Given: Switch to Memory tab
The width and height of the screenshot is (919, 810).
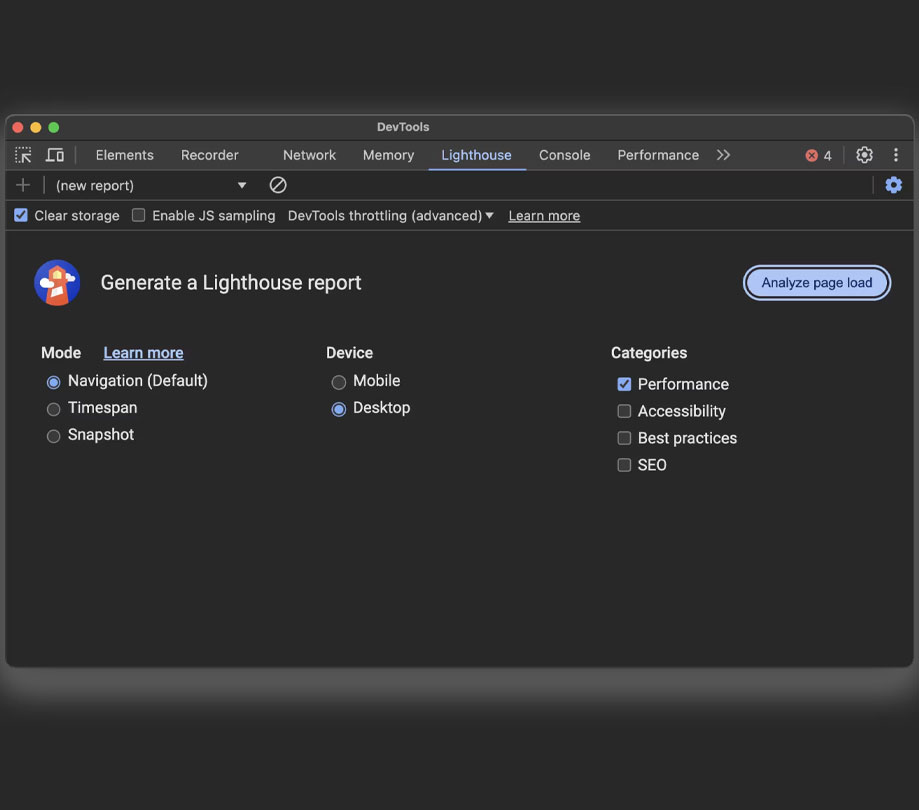Looking at the screenshot, I should [389, 155].
